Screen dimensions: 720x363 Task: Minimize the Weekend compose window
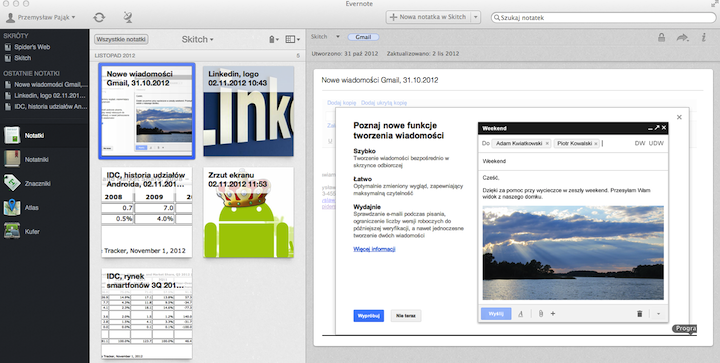click(650, 128)
